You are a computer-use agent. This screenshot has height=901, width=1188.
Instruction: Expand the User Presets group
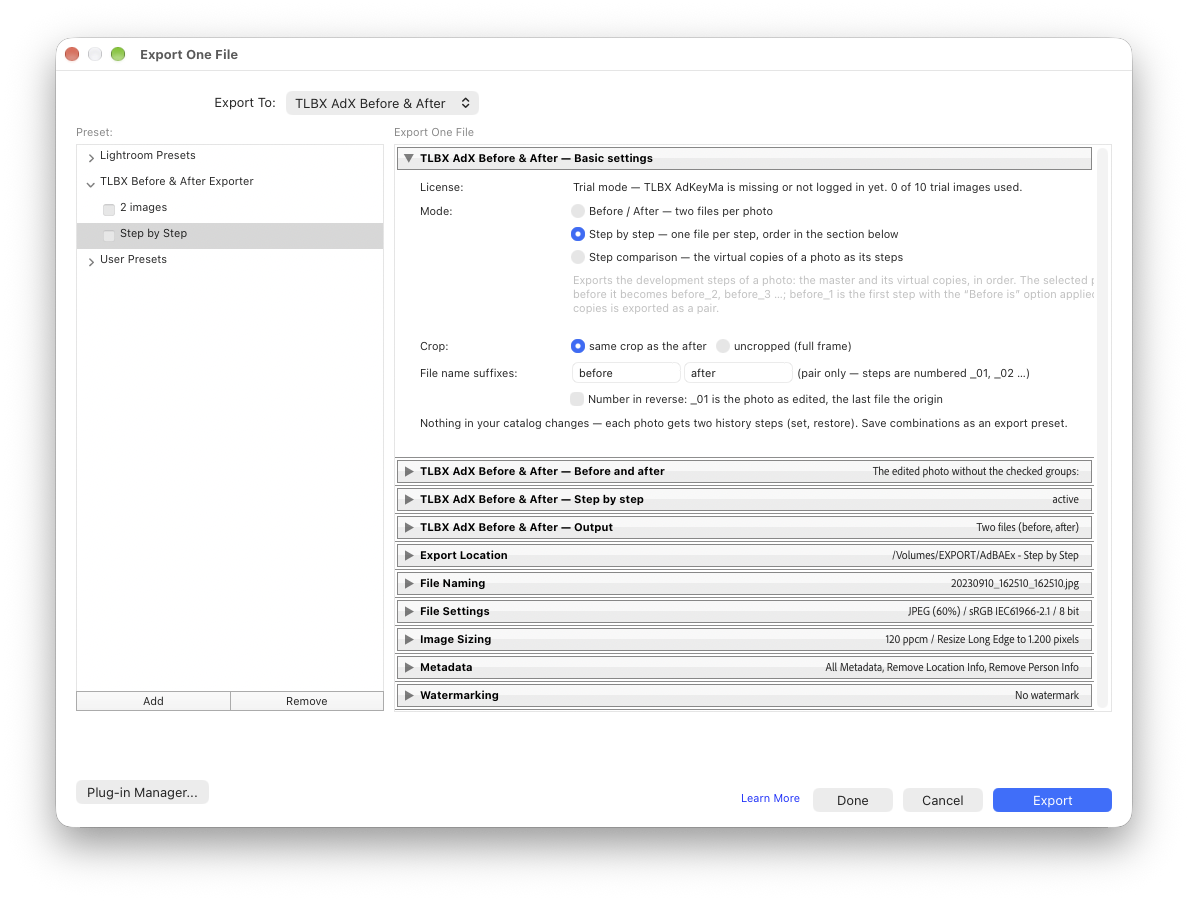click(x=91, y=261)
